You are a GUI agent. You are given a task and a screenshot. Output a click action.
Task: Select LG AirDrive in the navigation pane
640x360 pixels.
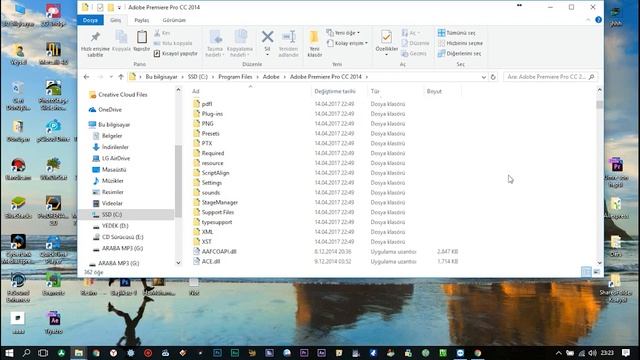[x=111, y=158]
